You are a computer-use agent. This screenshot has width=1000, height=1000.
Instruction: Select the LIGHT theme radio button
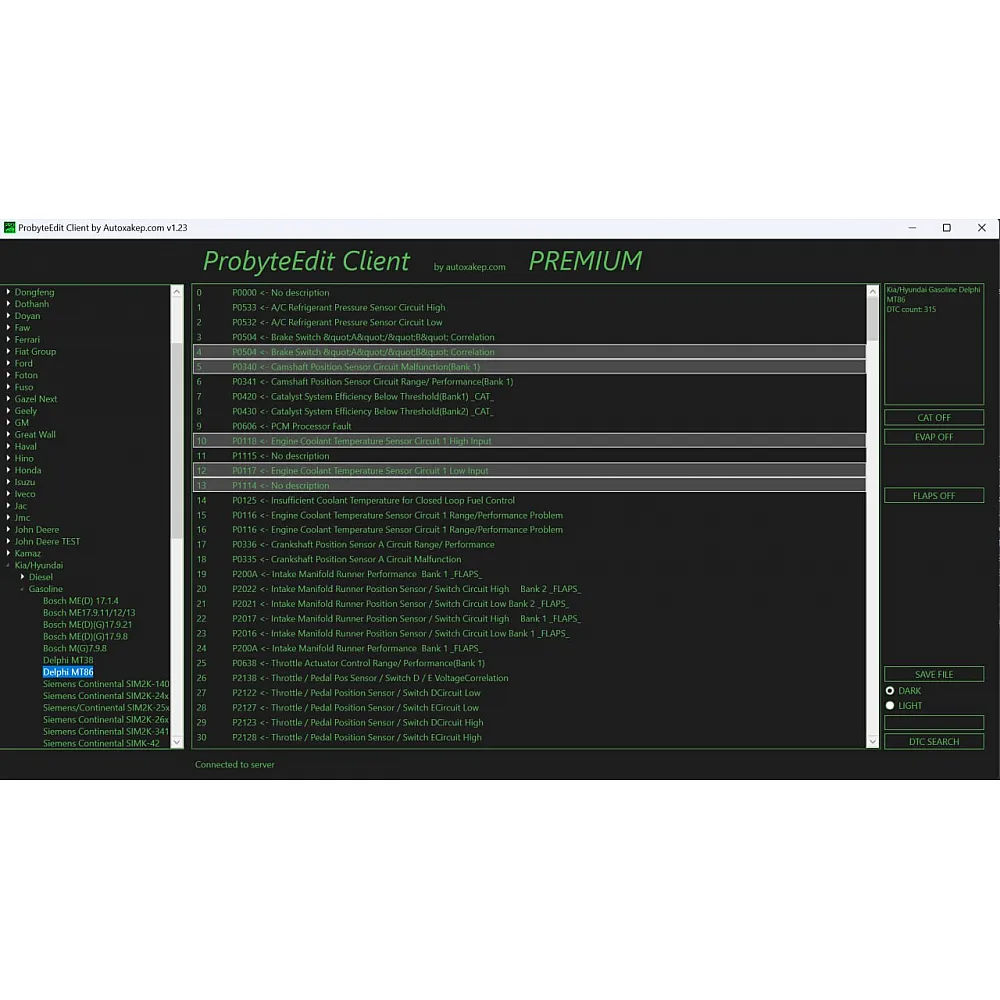pos(890,706)
